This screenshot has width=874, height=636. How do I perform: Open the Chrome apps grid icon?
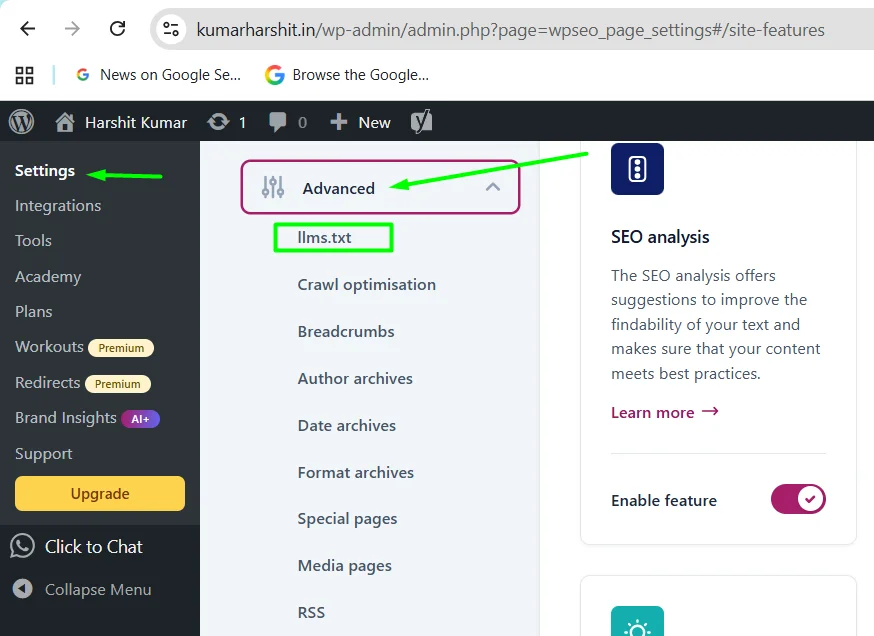tap(24, 75)
